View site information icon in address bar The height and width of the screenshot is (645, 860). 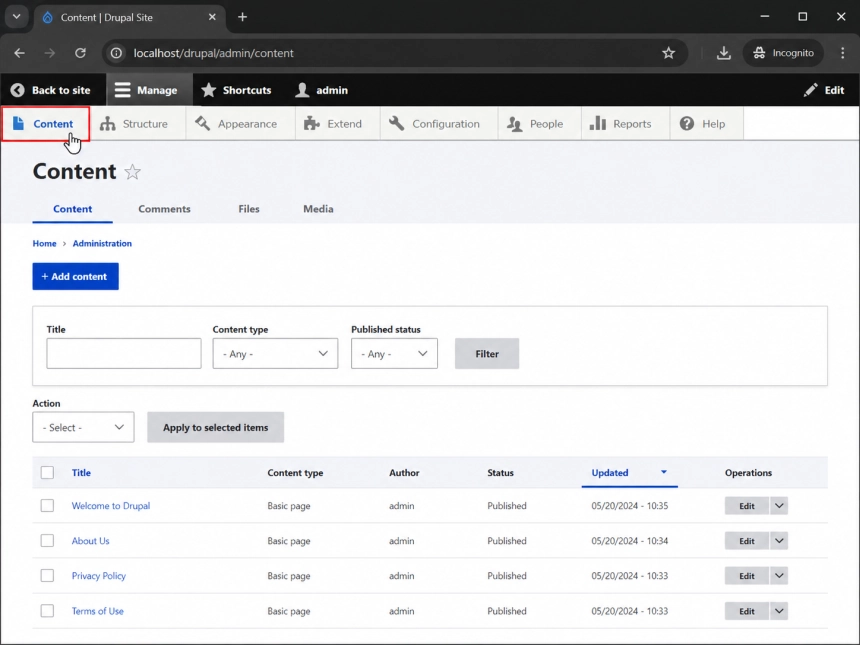coord(116,53)
